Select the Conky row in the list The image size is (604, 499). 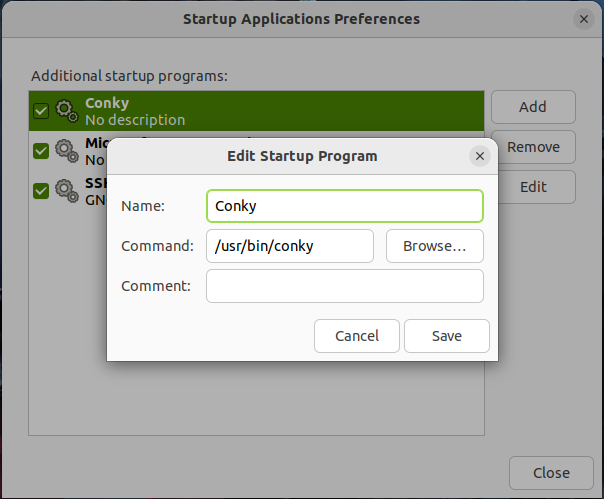tap(256, 111)
